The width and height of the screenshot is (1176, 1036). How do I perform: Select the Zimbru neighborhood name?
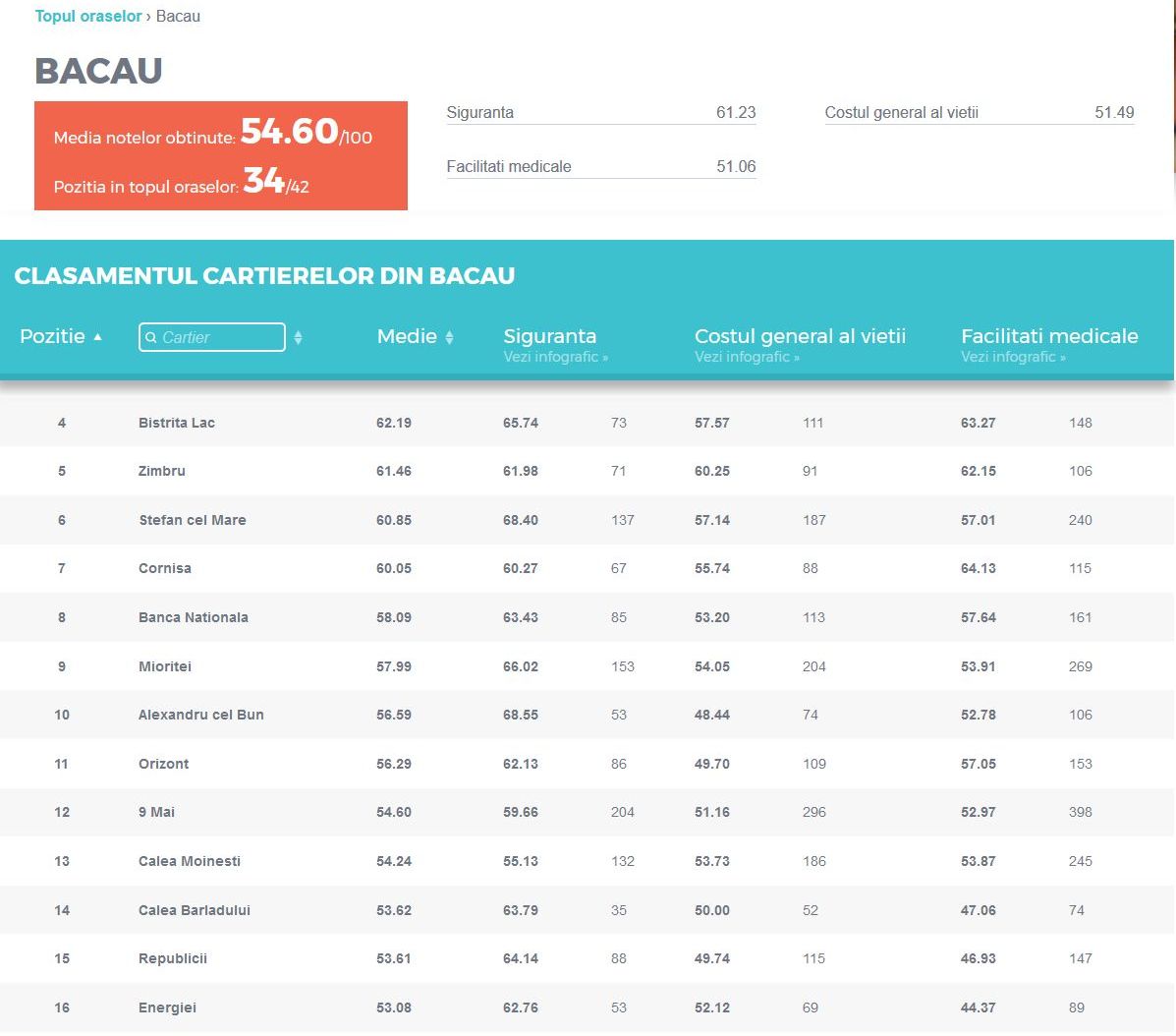[x=162, y=471]
